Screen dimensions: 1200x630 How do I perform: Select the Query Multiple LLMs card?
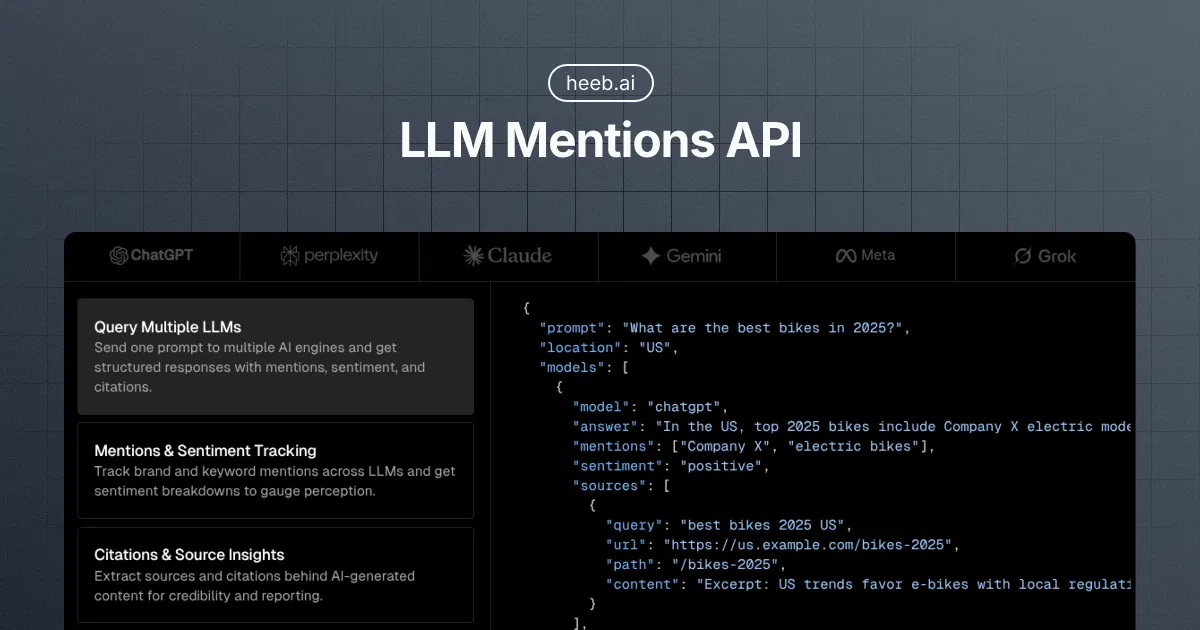click(x=275, y=356)
